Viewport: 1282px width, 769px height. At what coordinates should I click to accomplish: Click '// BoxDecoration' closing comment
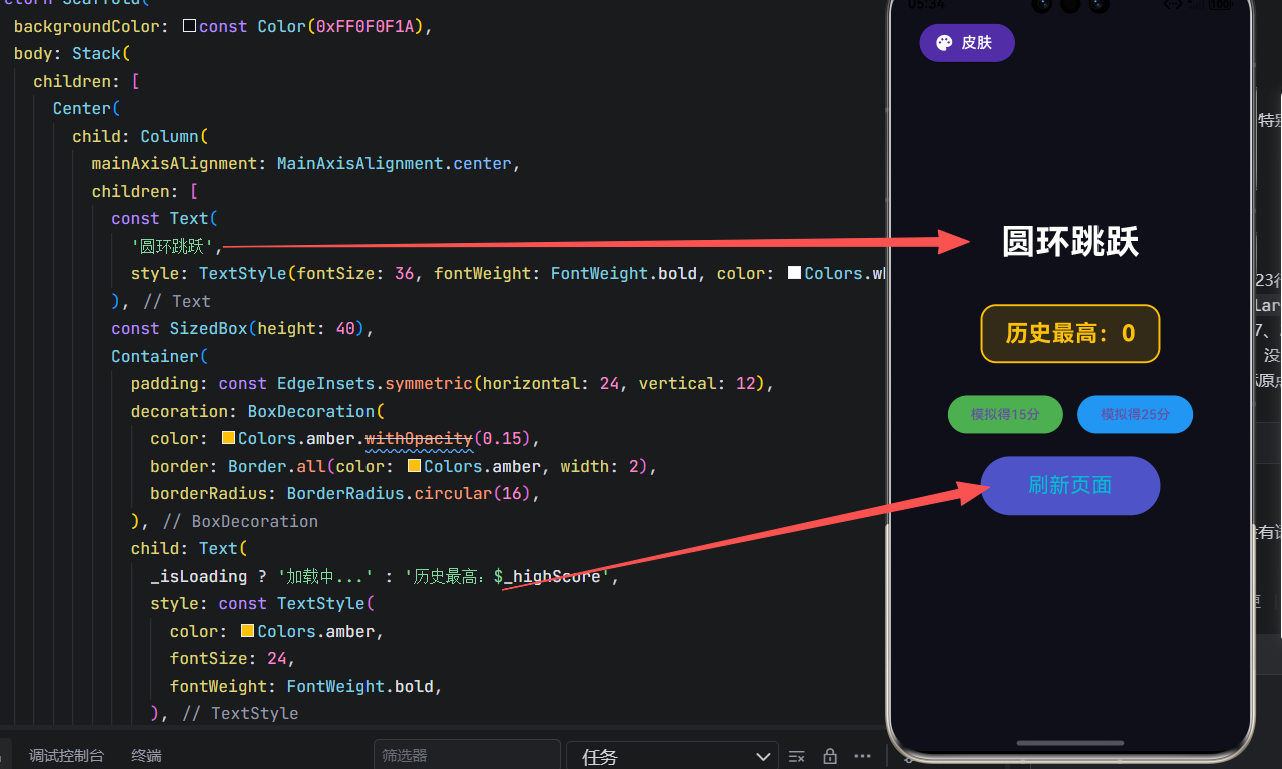point(240,521)
